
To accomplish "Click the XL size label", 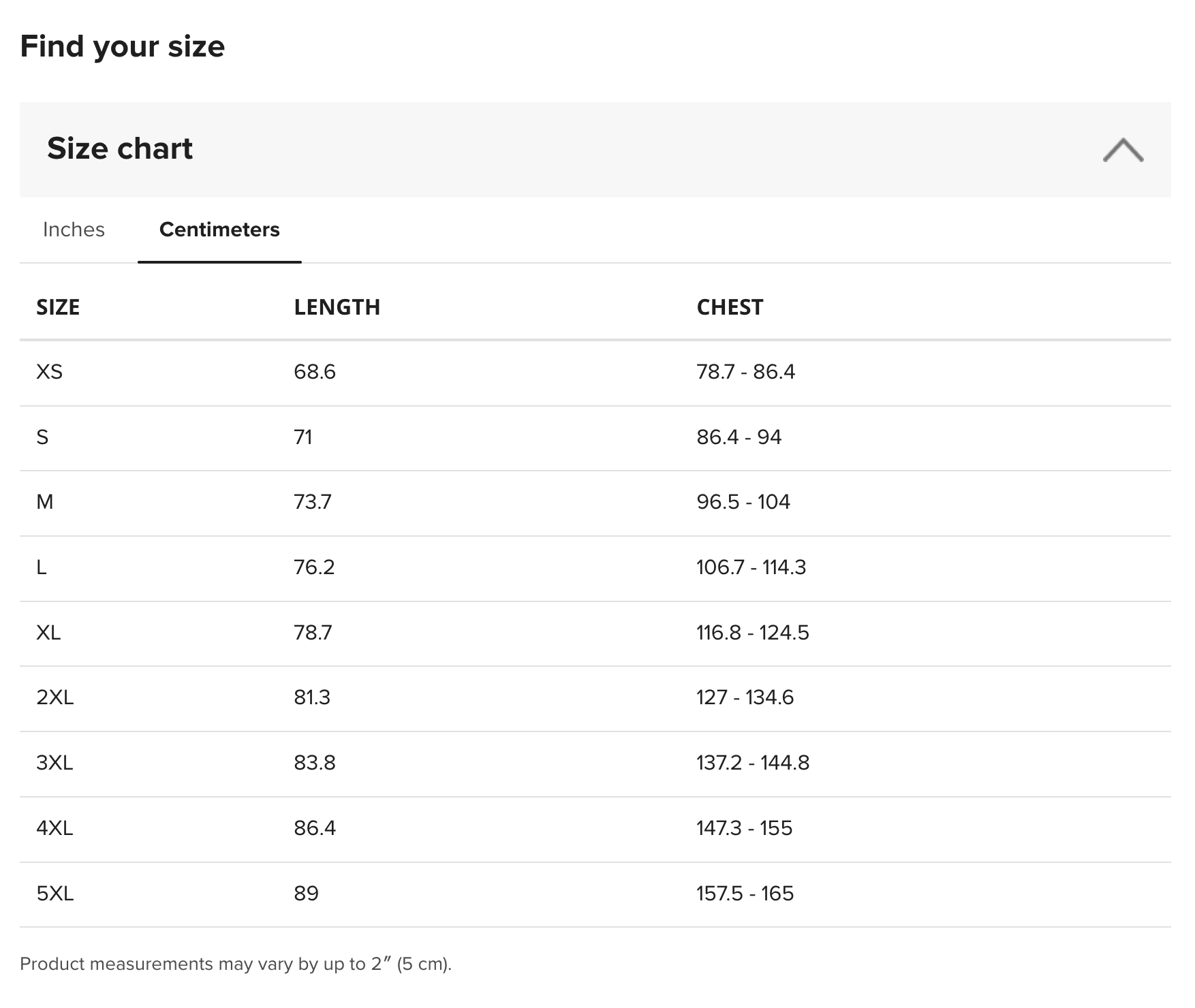I will point(48,633).
